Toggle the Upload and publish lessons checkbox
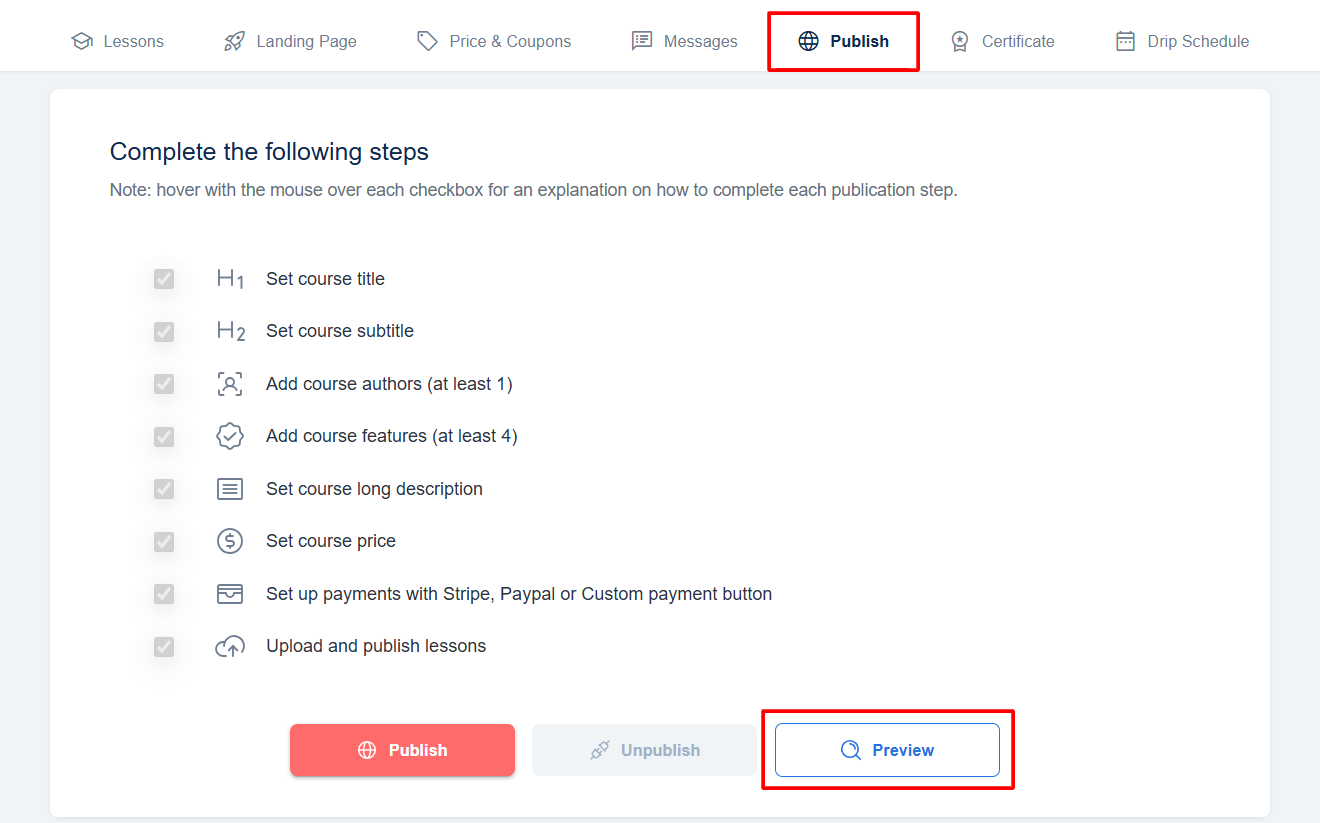The width and height of the screenshot is (1320, 823). pyautogui.click(x=164, y=647)
